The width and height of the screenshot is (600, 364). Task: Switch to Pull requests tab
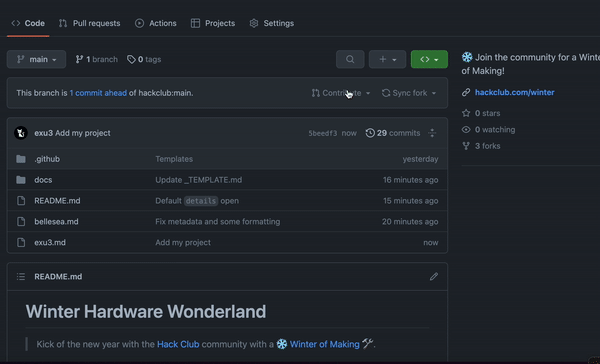90,23
